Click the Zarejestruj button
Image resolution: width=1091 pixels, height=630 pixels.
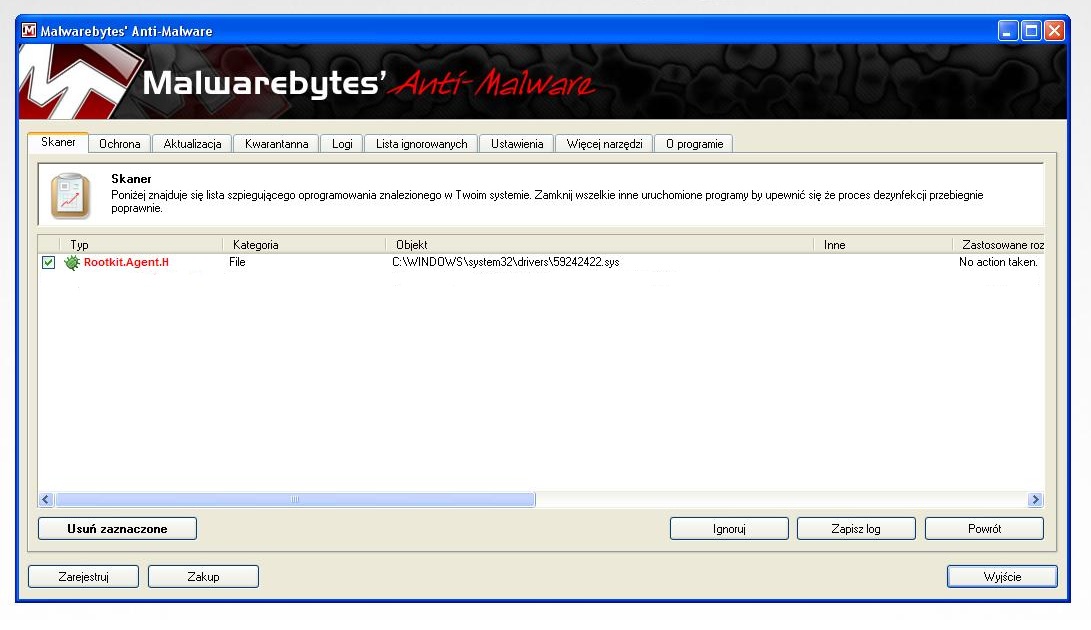pos(83,576)
